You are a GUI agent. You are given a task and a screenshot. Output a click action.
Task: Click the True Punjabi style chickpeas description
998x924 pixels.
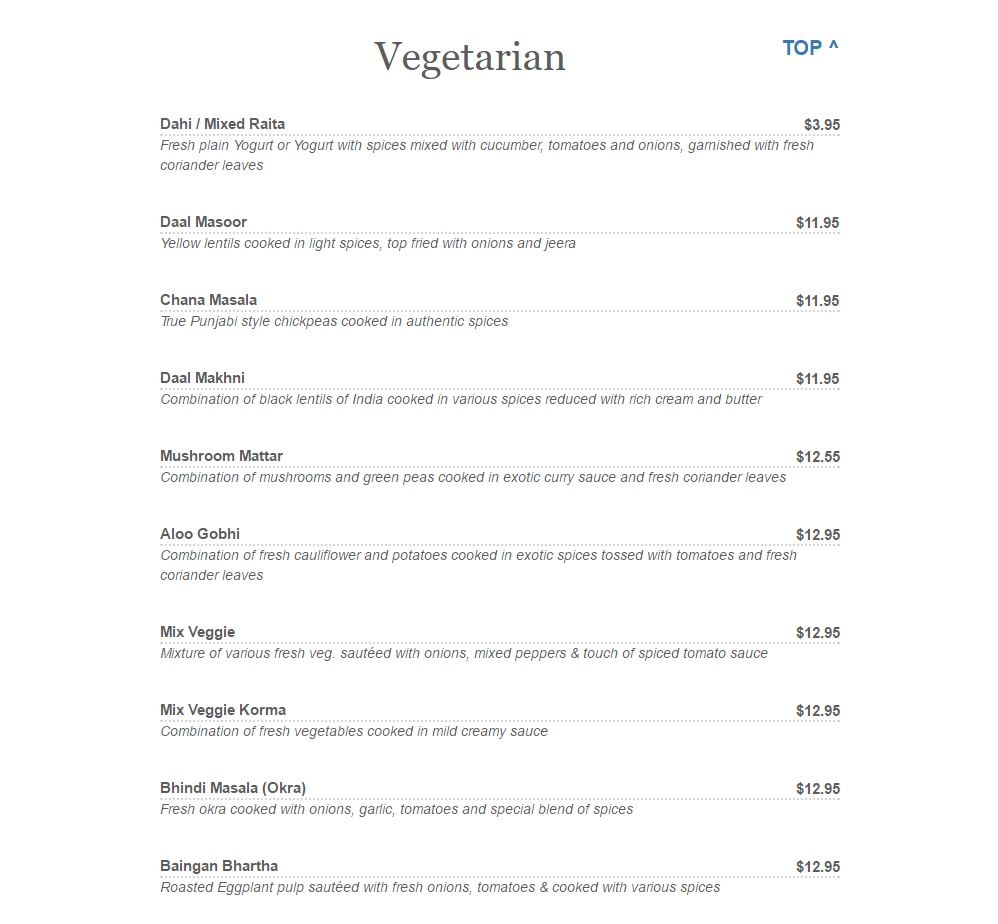pos(334,321)
